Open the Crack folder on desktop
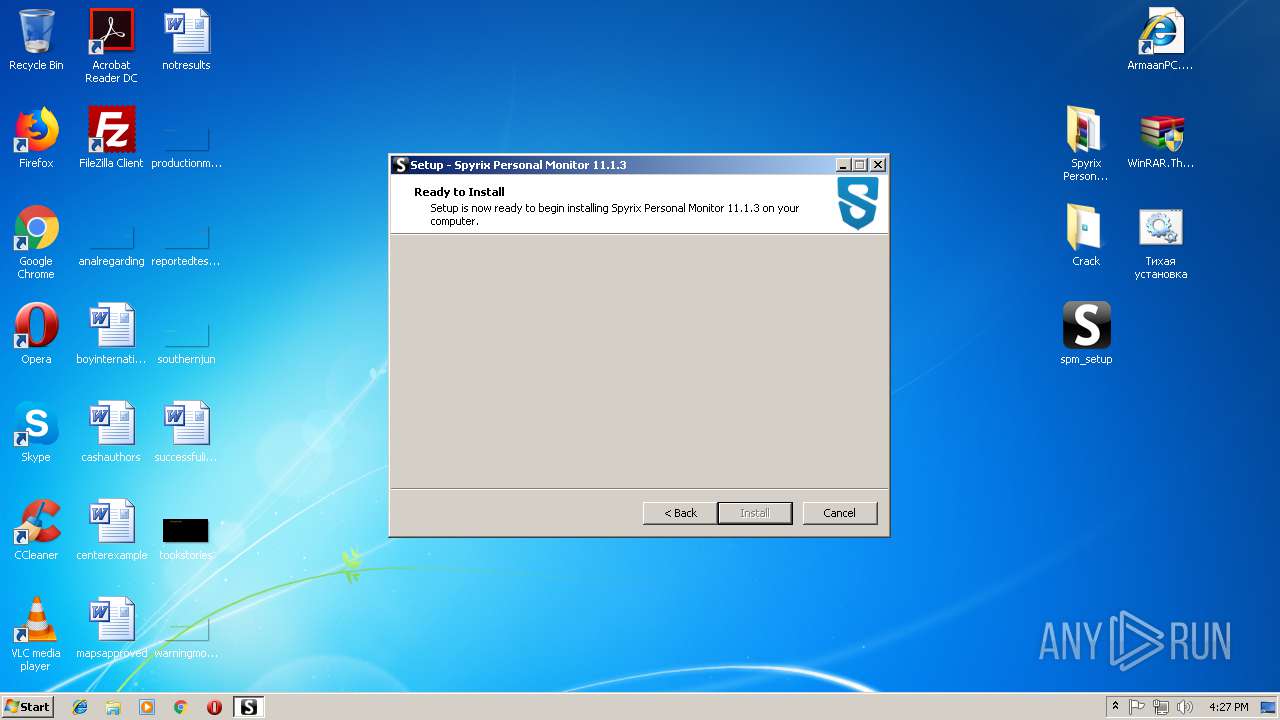The height and width of the screenshot is (720, 1280). click(1086, 237)
